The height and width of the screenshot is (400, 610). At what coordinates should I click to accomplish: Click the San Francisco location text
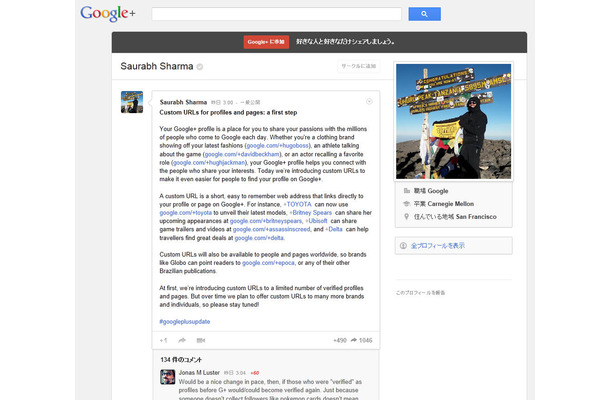tap(476, 217)
